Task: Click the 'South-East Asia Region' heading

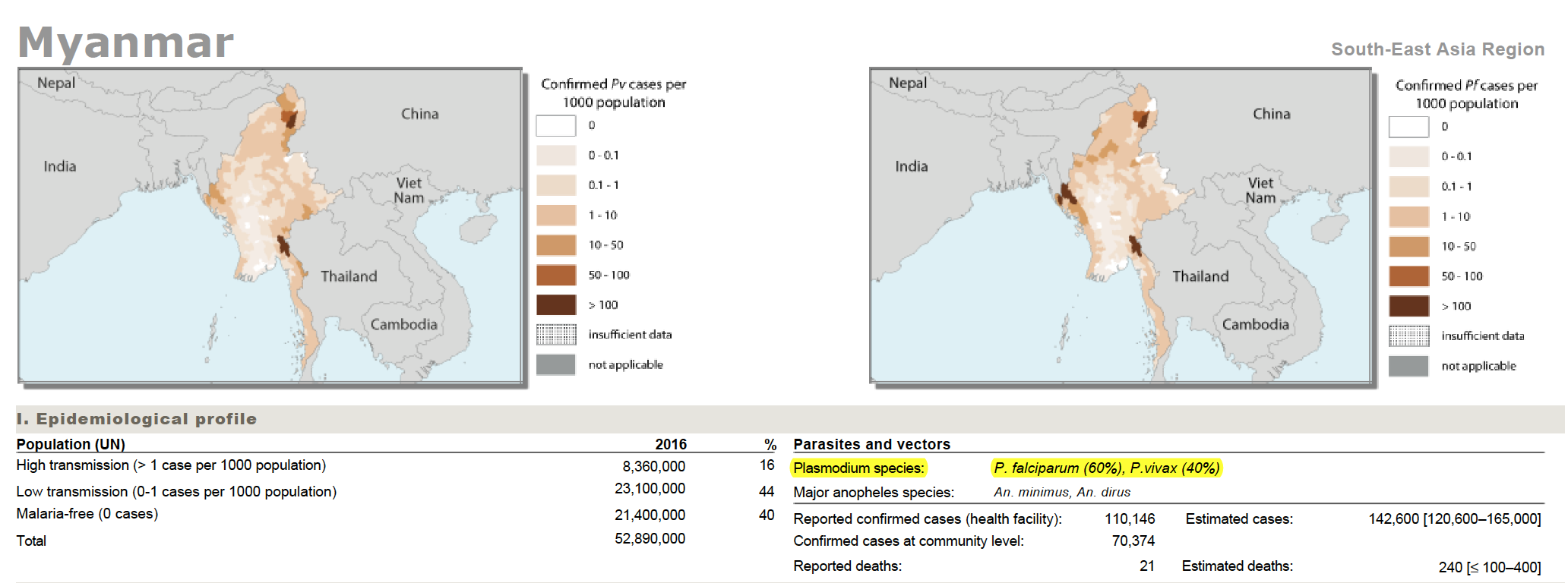Action: [x=1437, y=49]
